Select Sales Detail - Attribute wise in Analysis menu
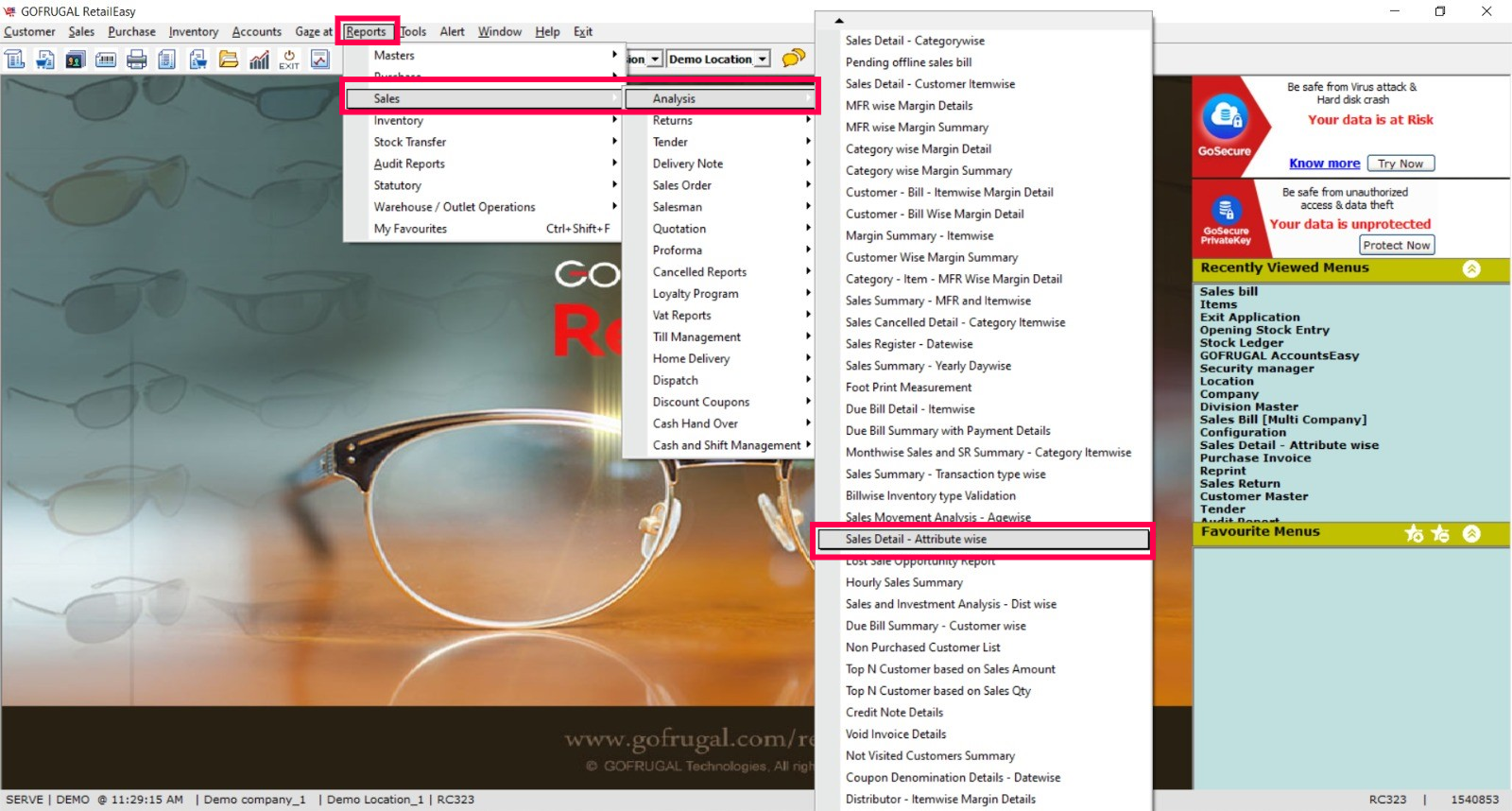Image resolution: width=1512 pixels, height=811 pixels. click(983, 540)
